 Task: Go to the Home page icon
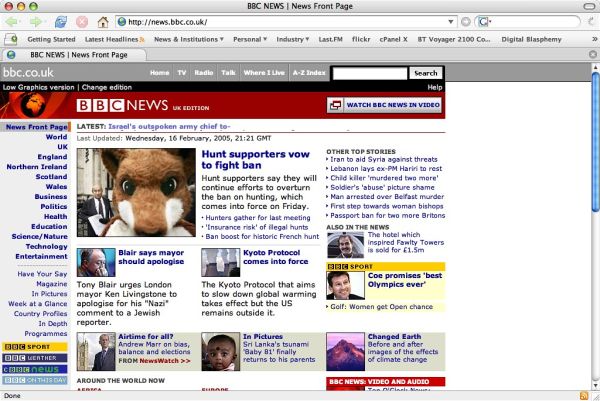click(103, 22)
